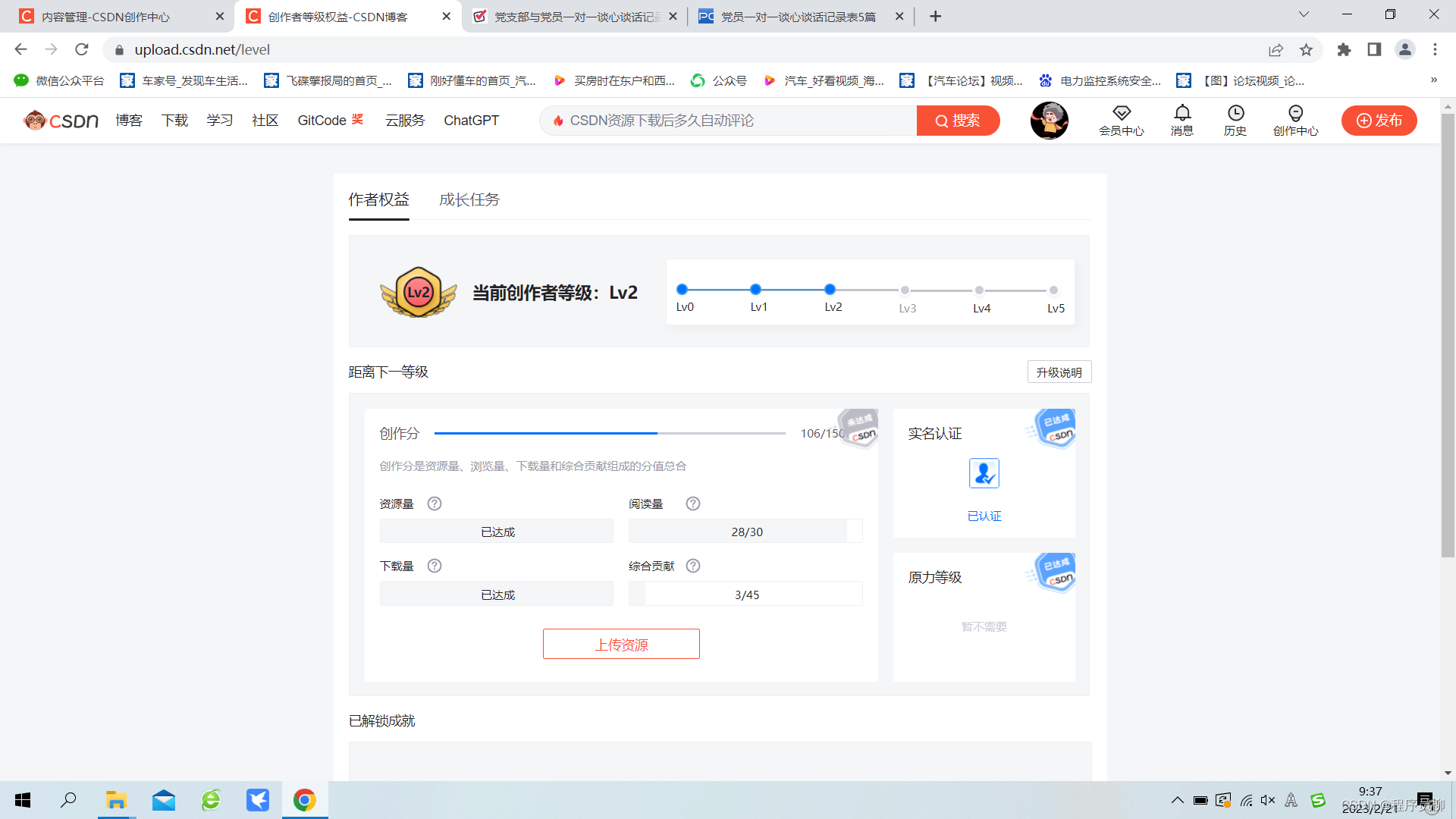Bookmark this page with star icon
The width and height of the screenshot is (1456, 819).
(1306, 49)
